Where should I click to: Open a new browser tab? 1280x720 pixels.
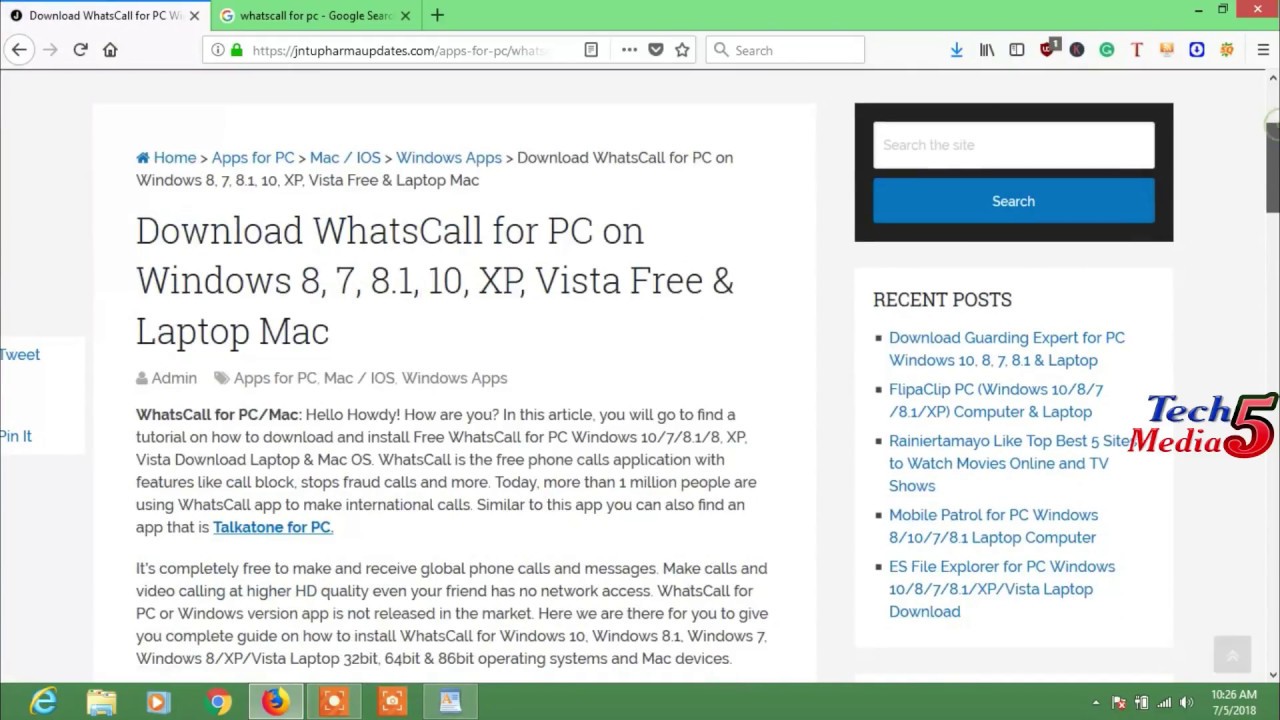(437, 15)
